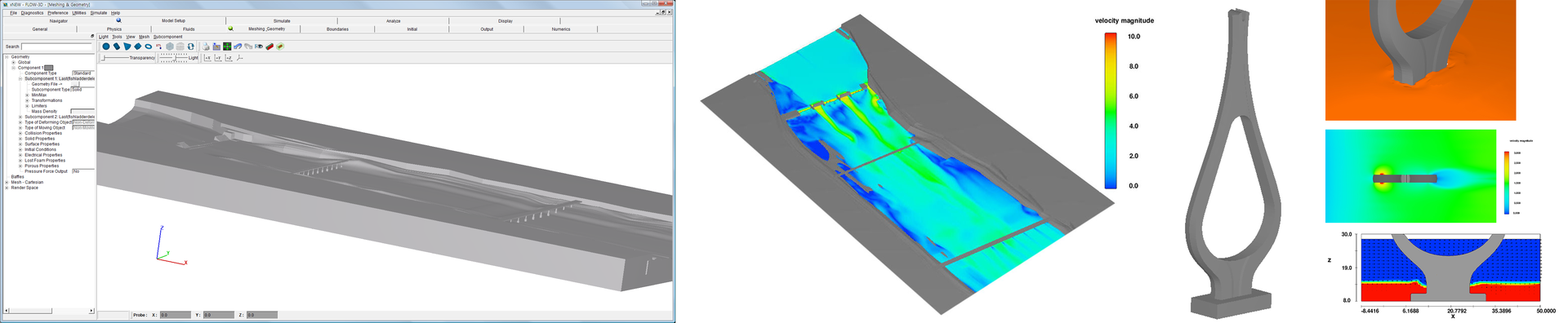Click Component 1 gray color swatch
Viewport: 1568px width, 323px height.
(49, 68)
